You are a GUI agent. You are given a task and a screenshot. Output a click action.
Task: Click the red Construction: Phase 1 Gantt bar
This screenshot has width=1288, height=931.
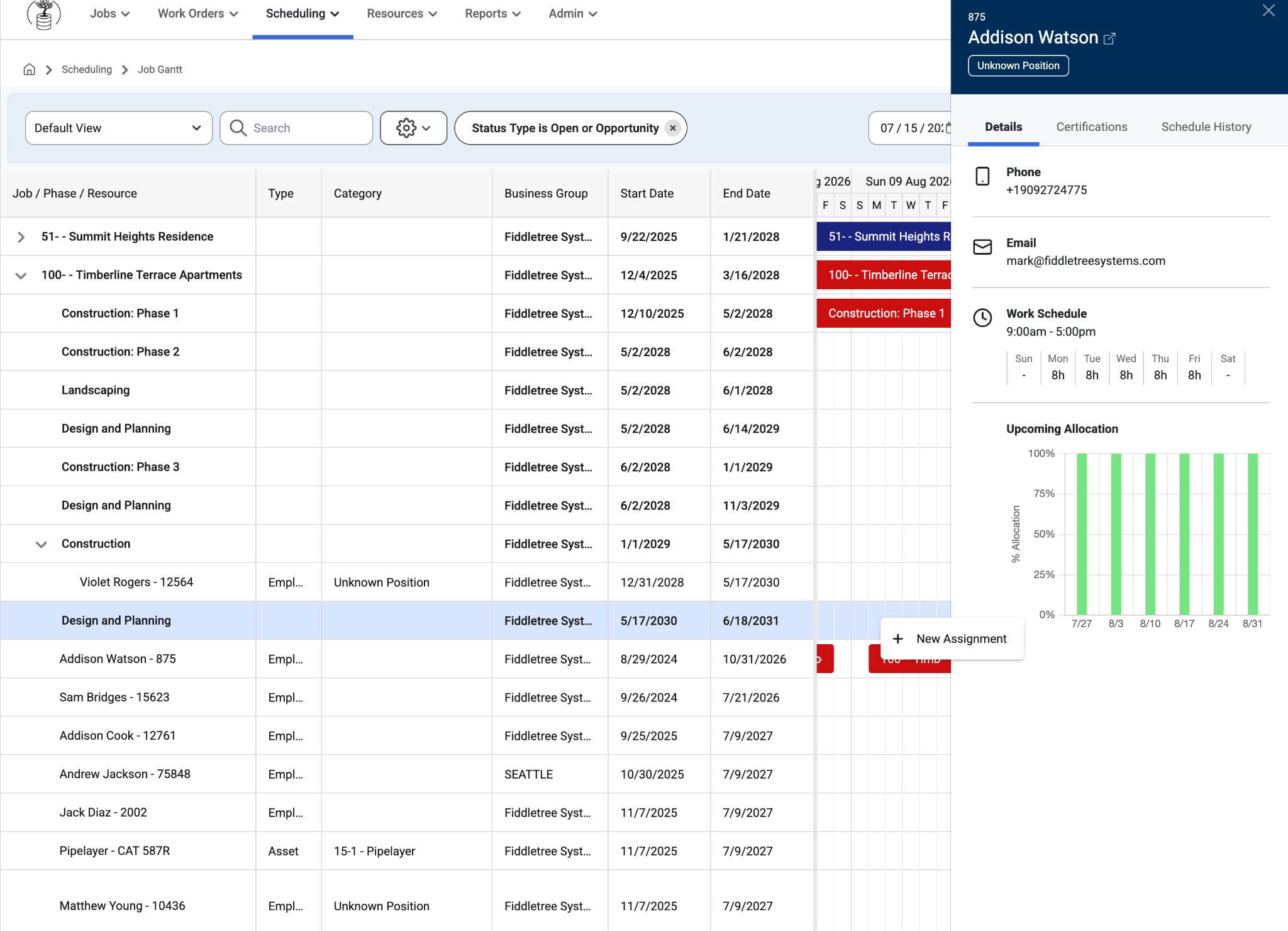[x=884, y=313]
